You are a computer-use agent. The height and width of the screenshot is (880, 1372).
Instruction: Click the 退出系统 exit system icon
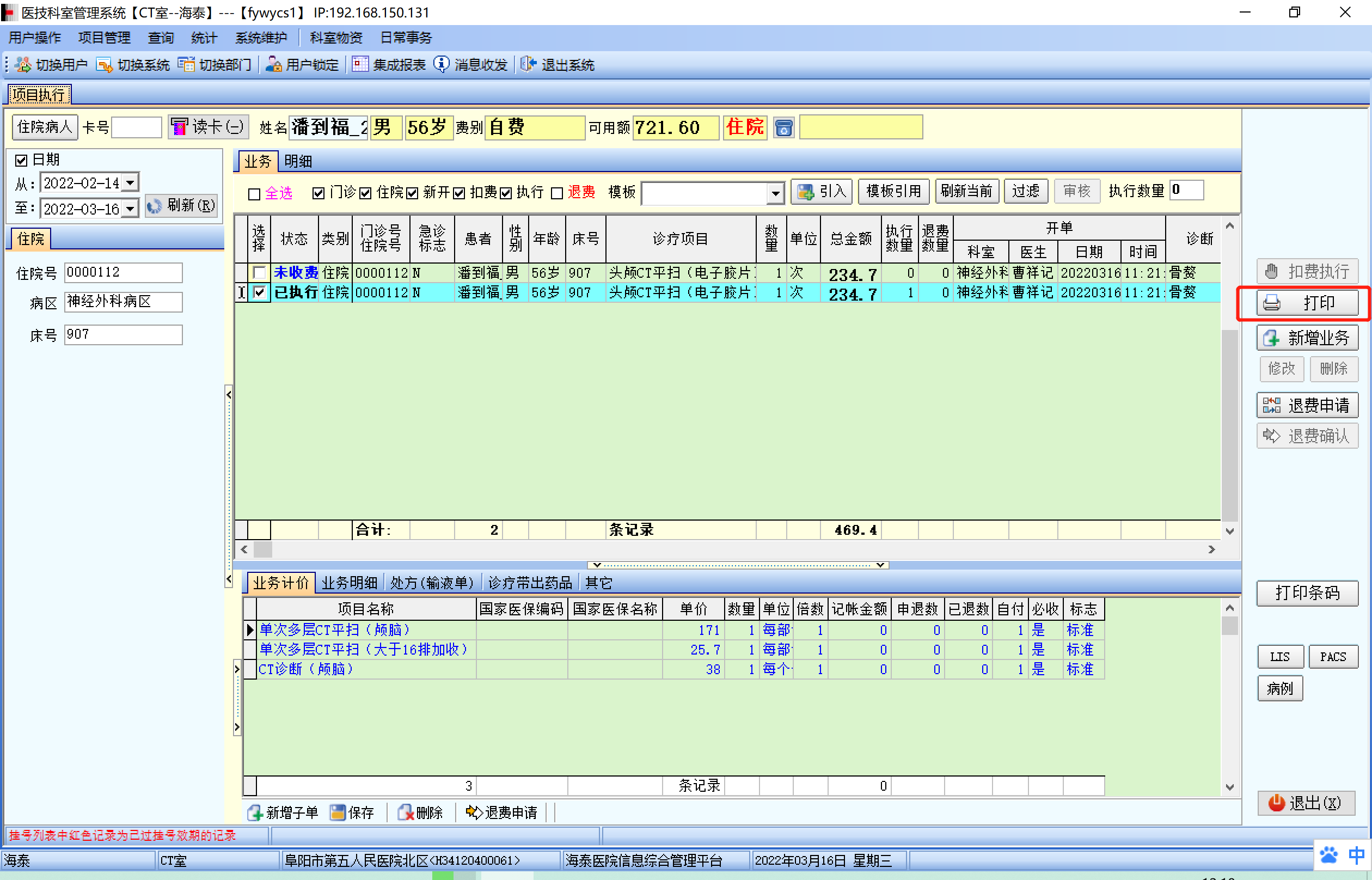(x=528, y=65)
